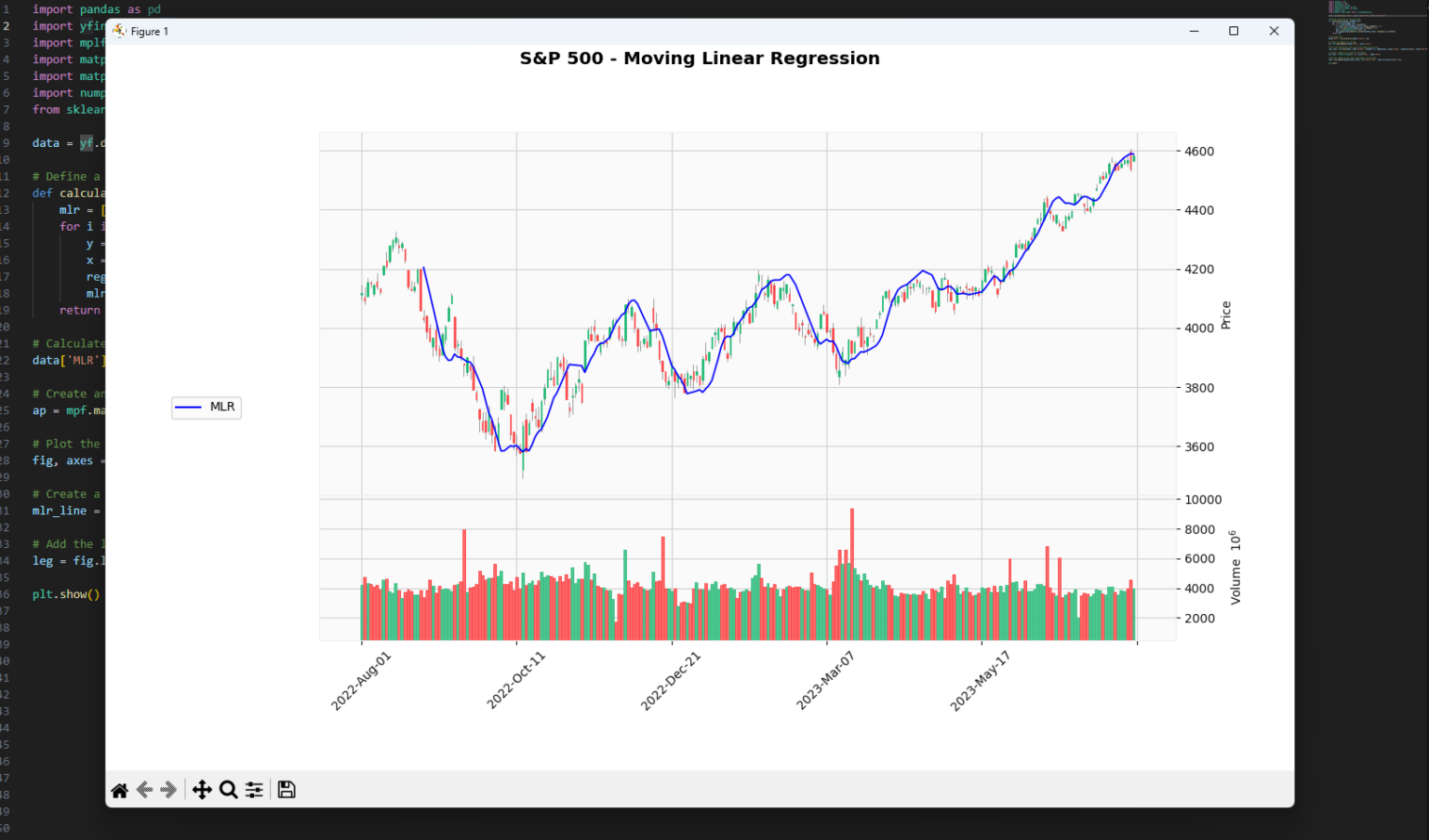
Task: Open the configure subplots sliders tool
Action: (x=254, y=789)
